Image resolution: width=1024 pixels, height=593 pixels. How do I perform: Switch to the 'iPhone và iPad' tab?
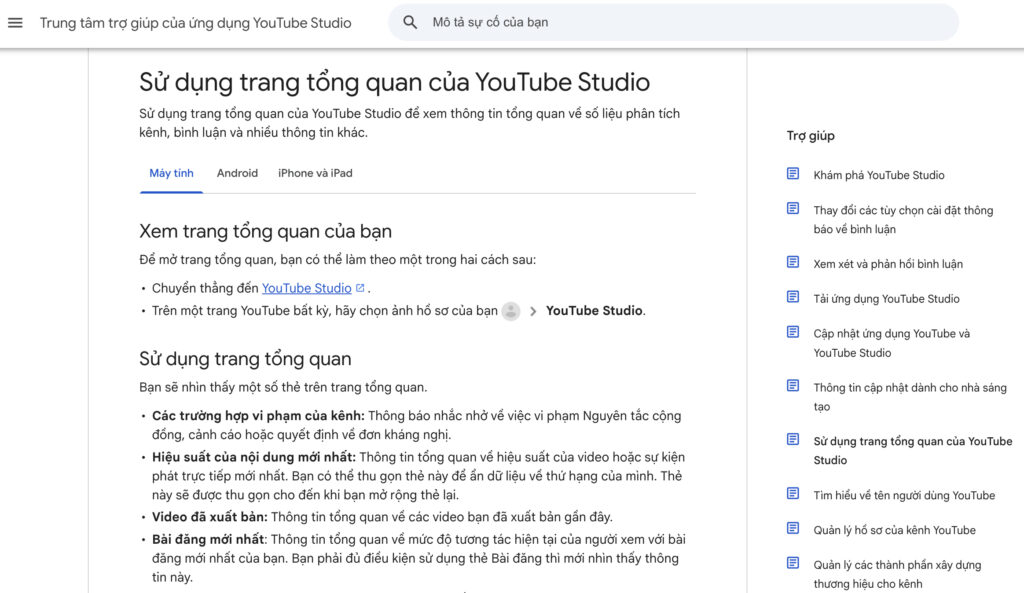pyautogui.click(x=315, y=173)
